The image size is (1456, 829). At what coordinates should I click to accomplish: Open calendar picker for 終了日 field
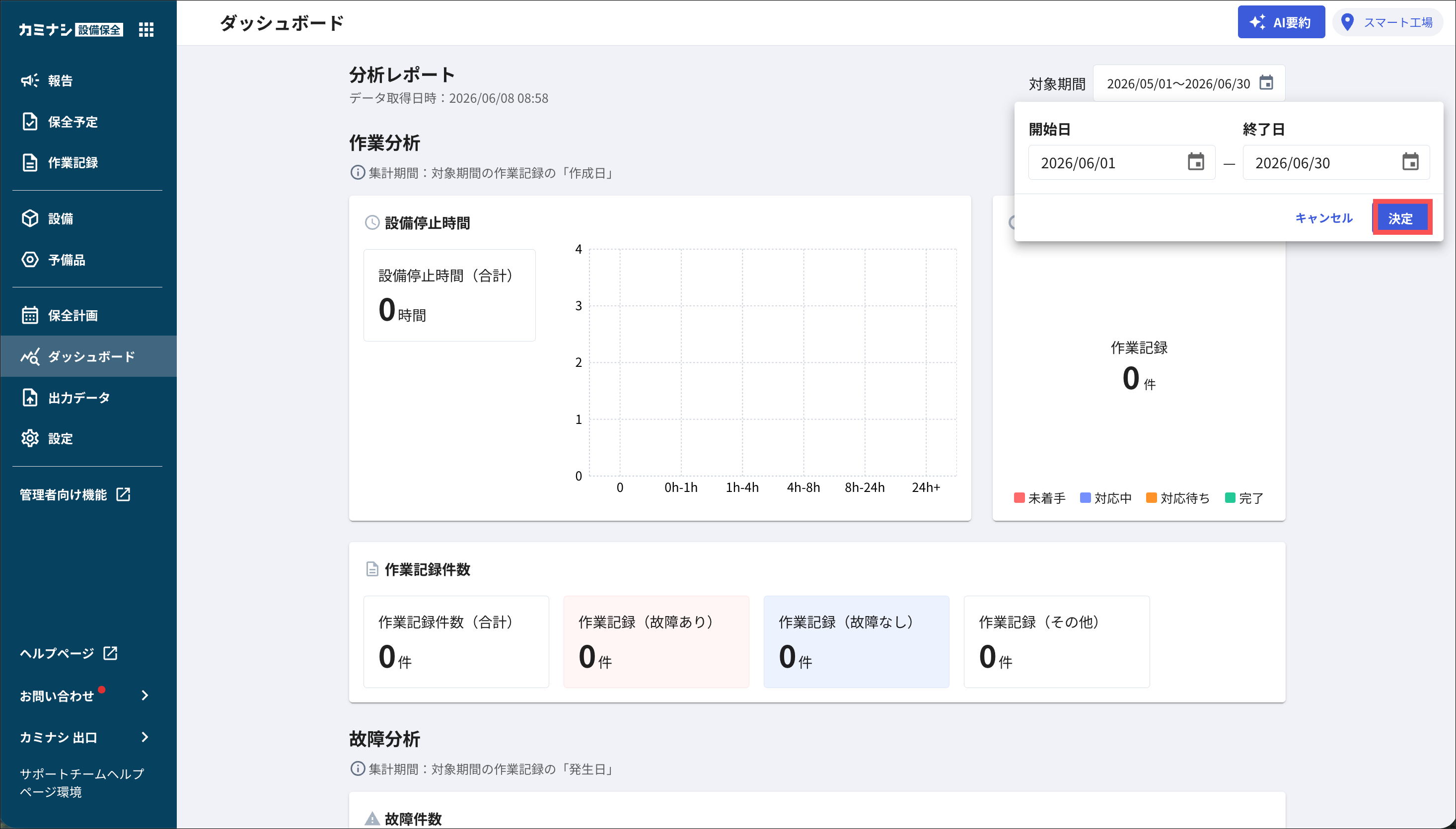1410,162
